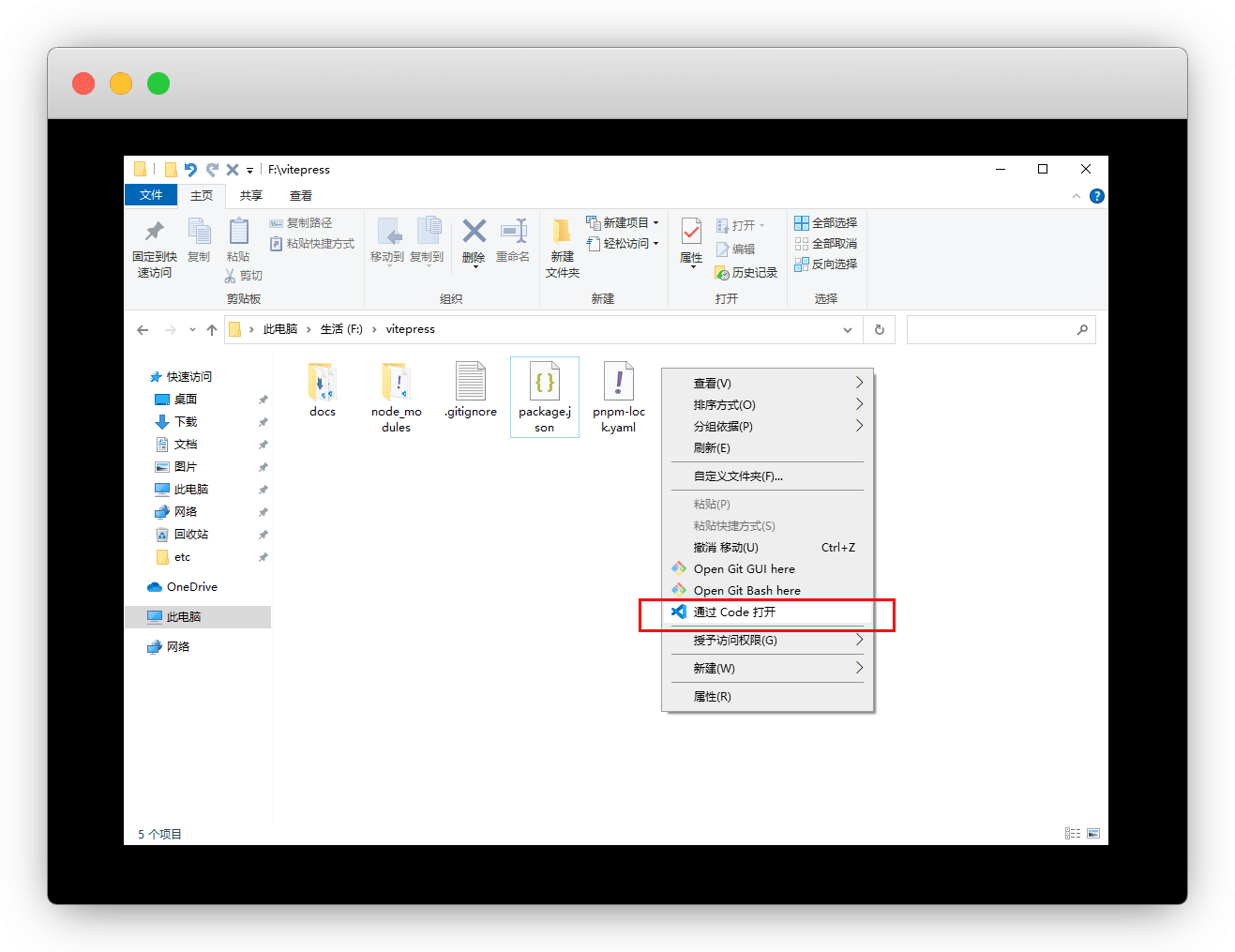Click History (历史记录) button in ribbon

746,273
